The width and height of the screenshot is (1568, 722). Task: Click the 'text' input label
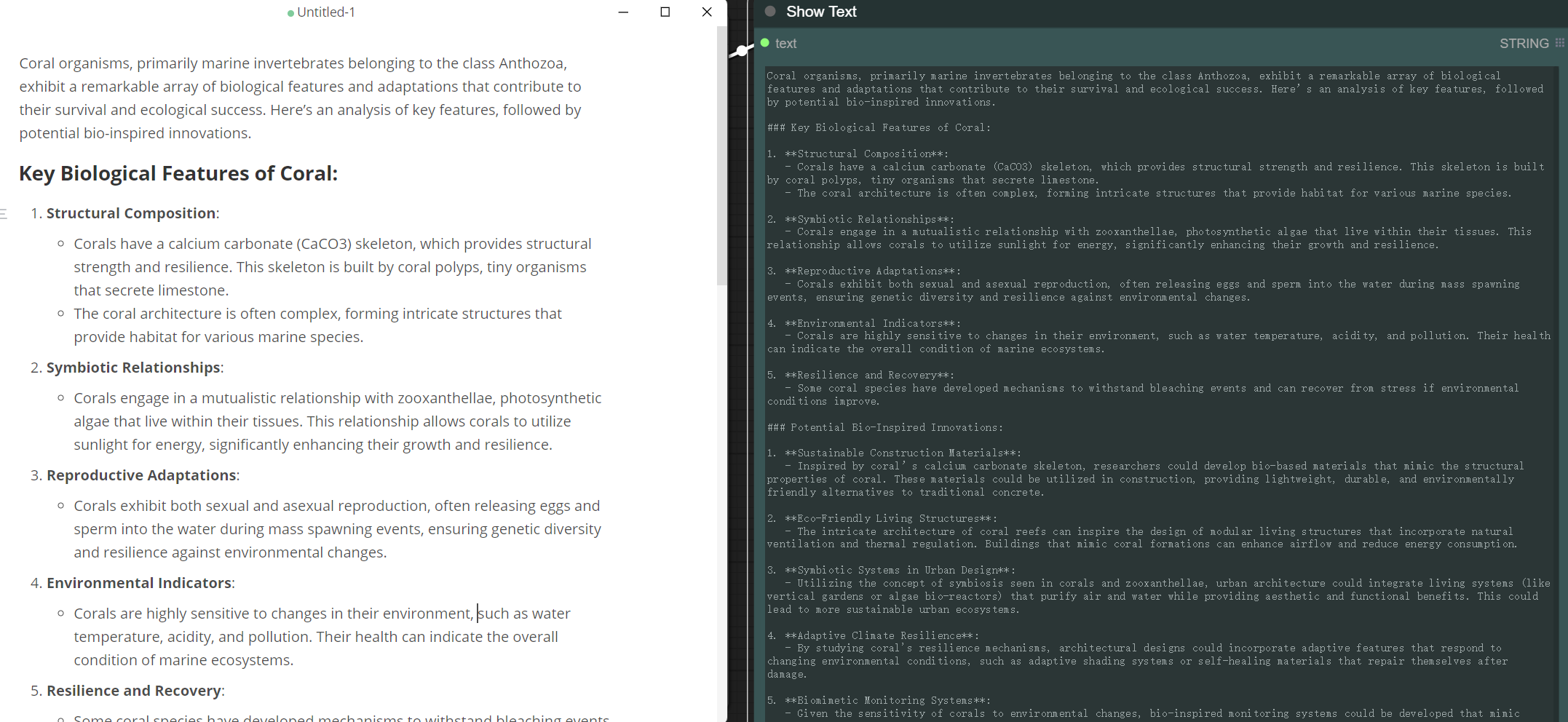point(785,44)
